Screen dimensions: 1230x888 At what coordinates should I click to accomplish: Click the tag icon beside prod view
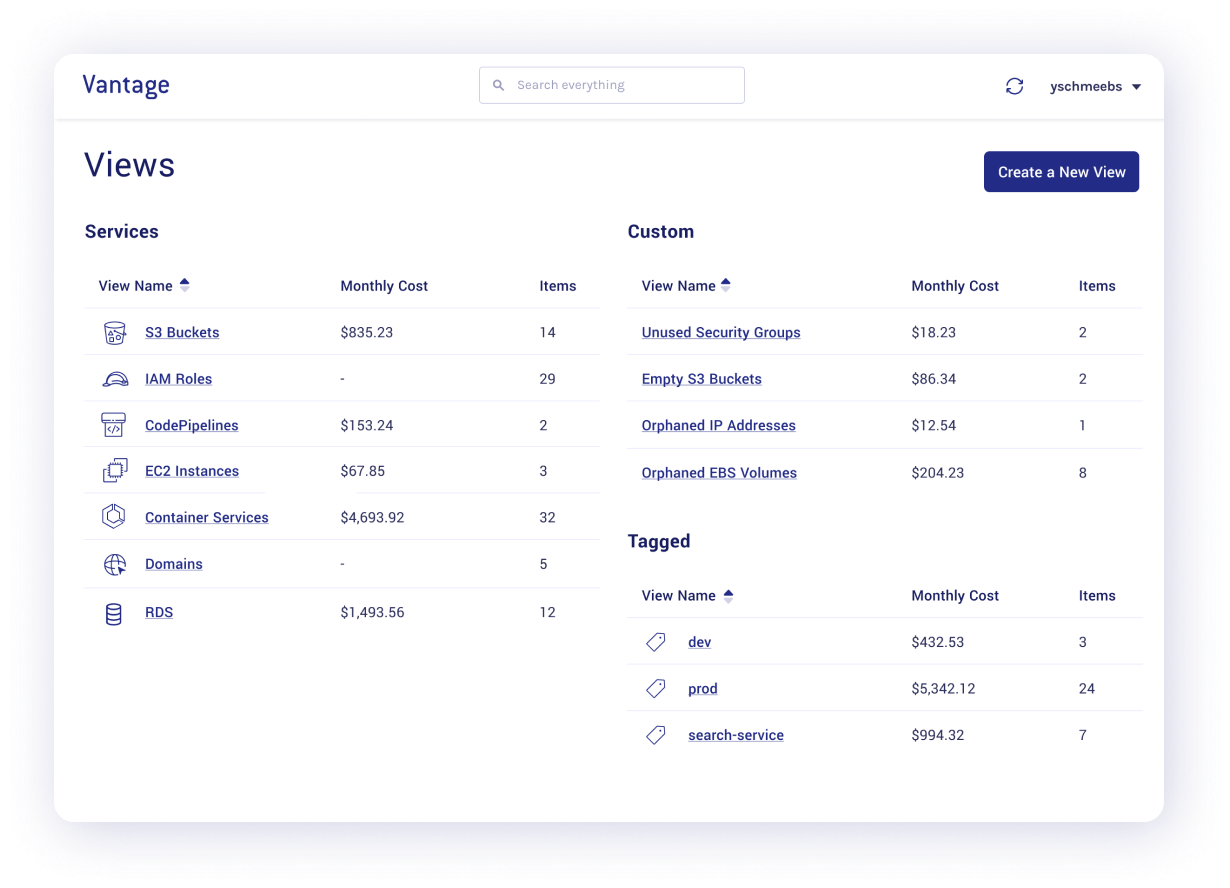tap(655, 688)
